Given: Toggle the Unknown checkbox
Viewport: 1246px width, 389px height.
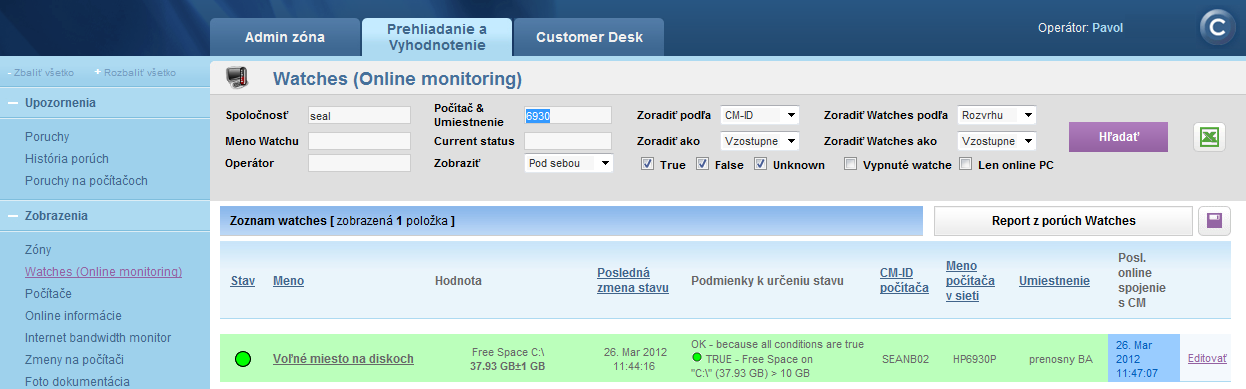Looking at the screenshot, I should 761,164.
